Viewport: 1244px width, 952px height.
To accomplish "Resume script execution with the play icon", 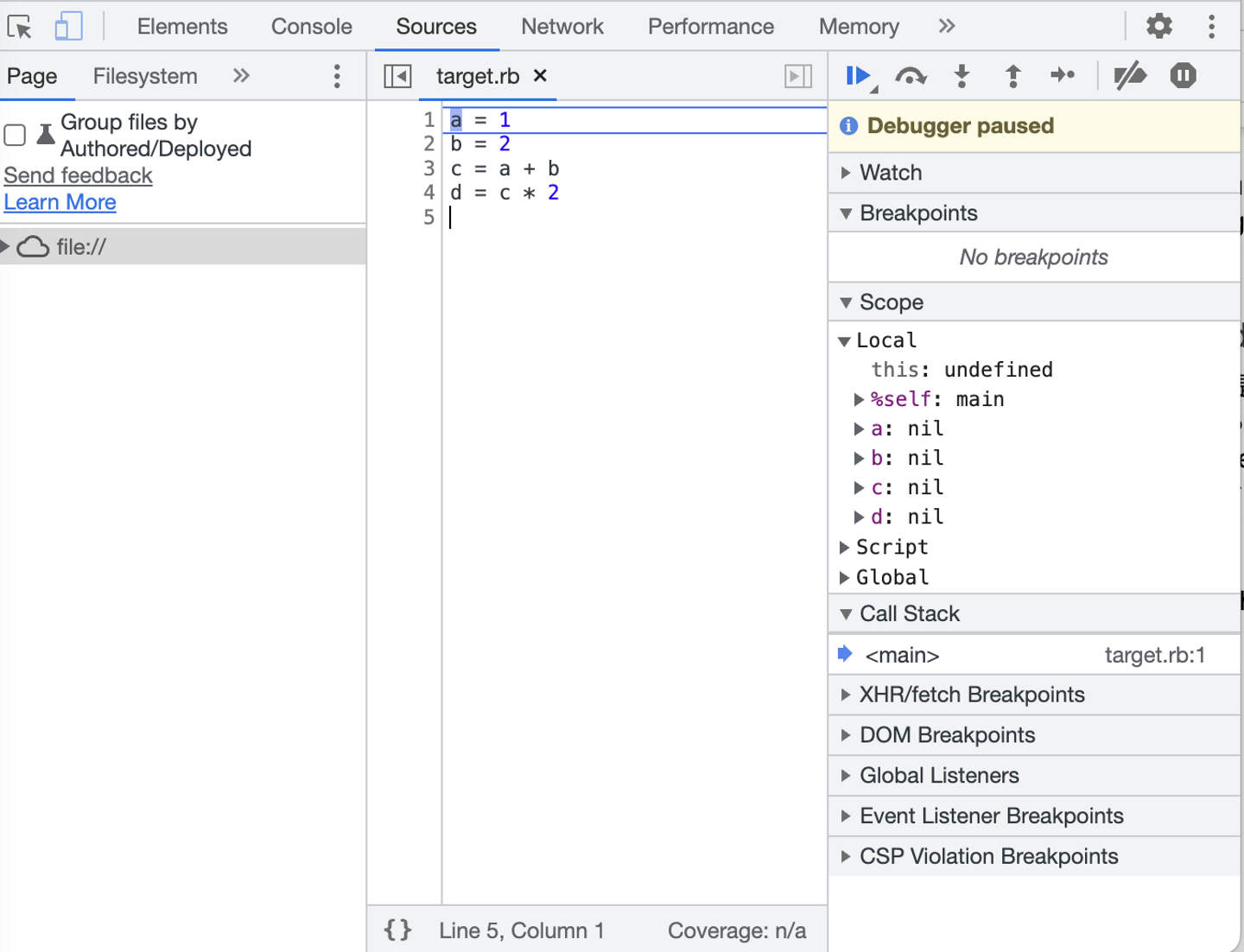I will 857,76.
